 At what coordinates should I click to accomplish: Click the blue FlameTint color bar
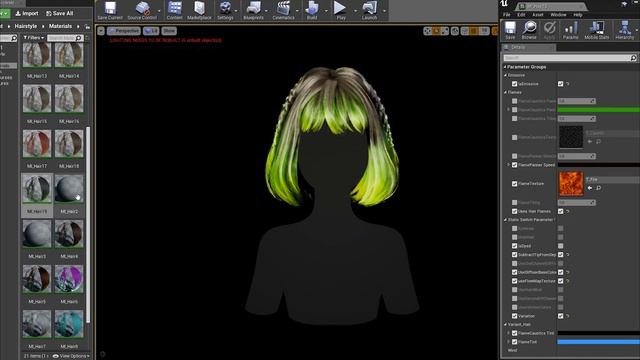[x=598, y=342]
